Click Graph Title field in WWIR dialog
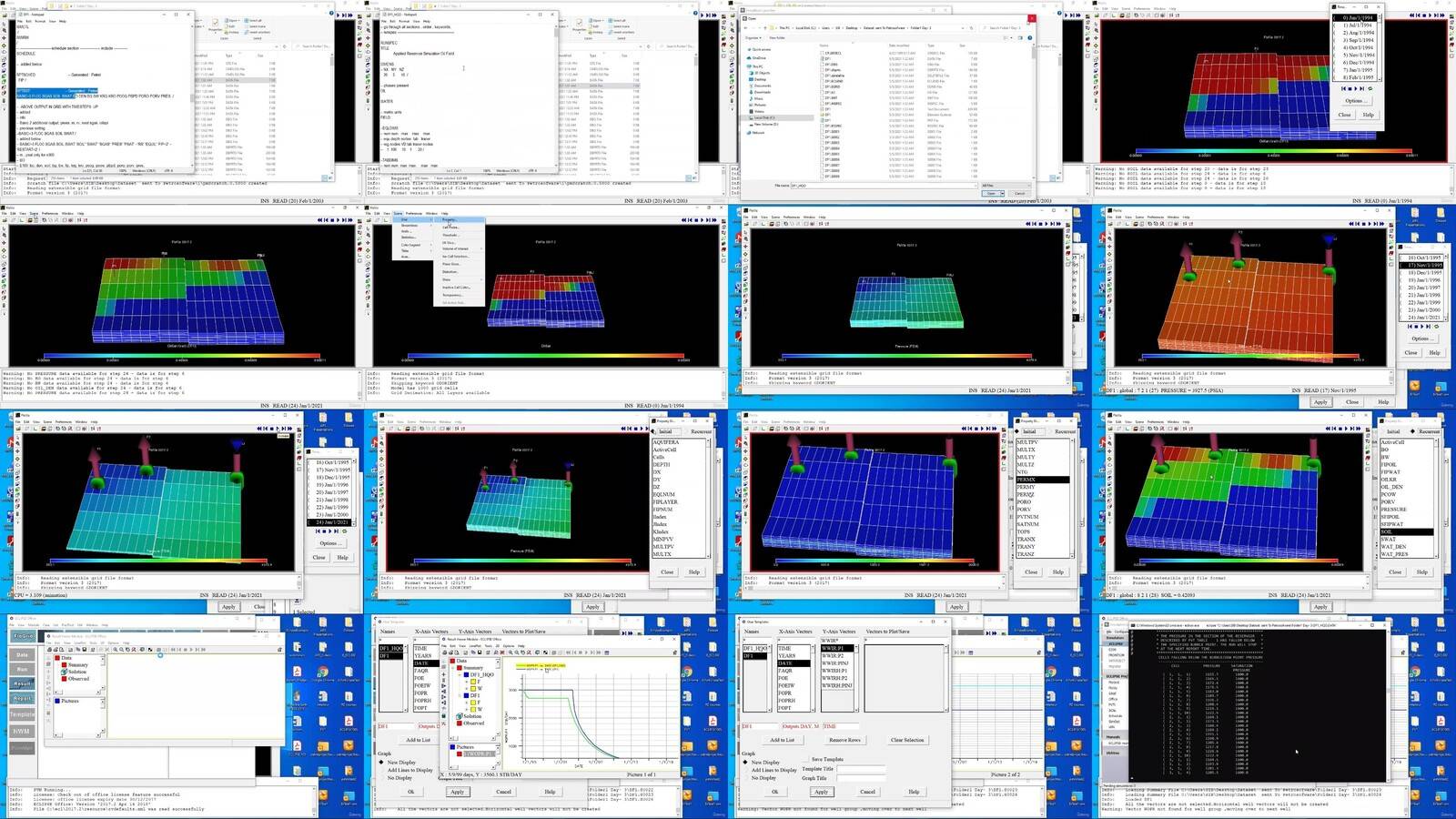This screenshot has width=1456, height=819. pos(861,778)
